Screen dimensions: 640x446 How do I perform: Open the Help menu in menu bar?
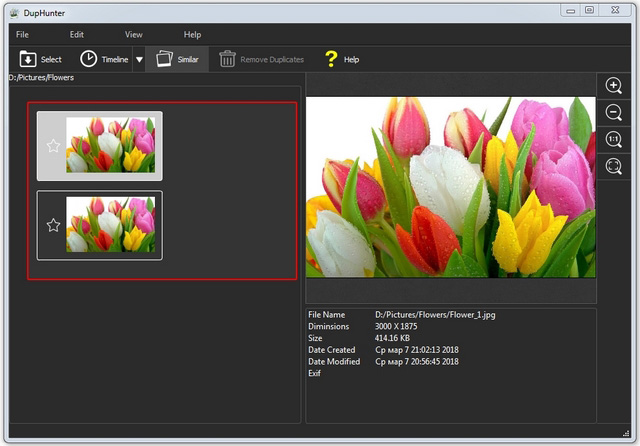(192, 35)
